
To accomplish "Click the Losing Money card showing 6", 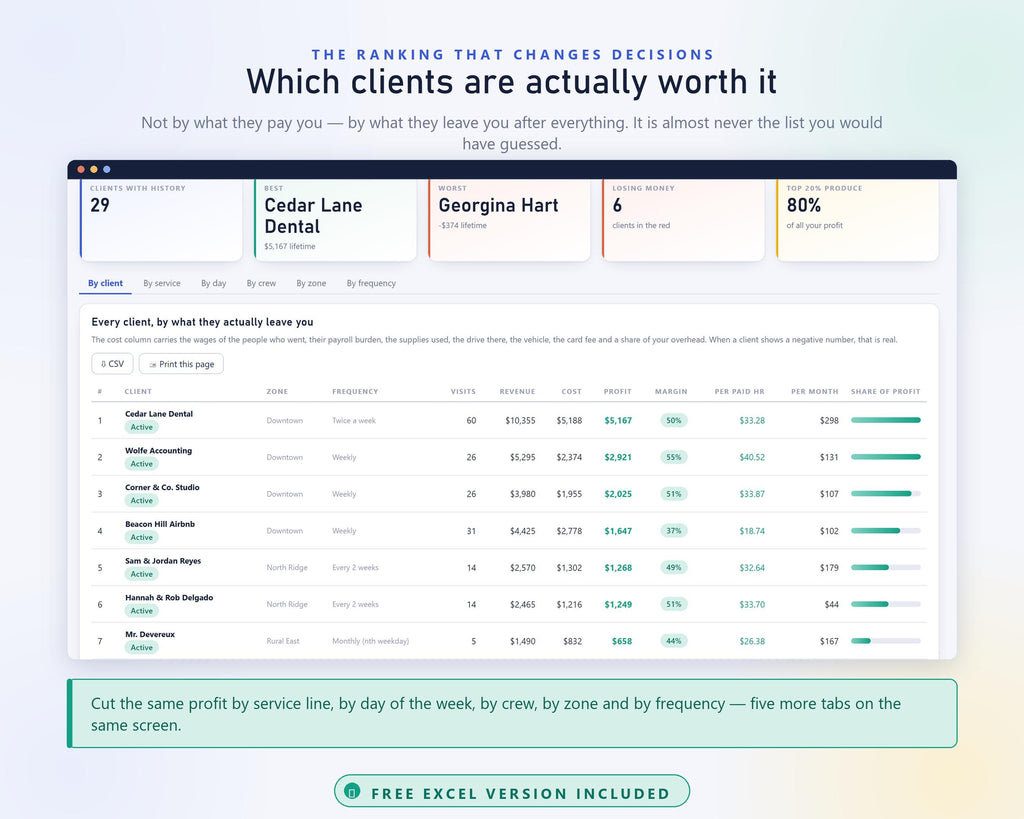I will tap(683, 220).
